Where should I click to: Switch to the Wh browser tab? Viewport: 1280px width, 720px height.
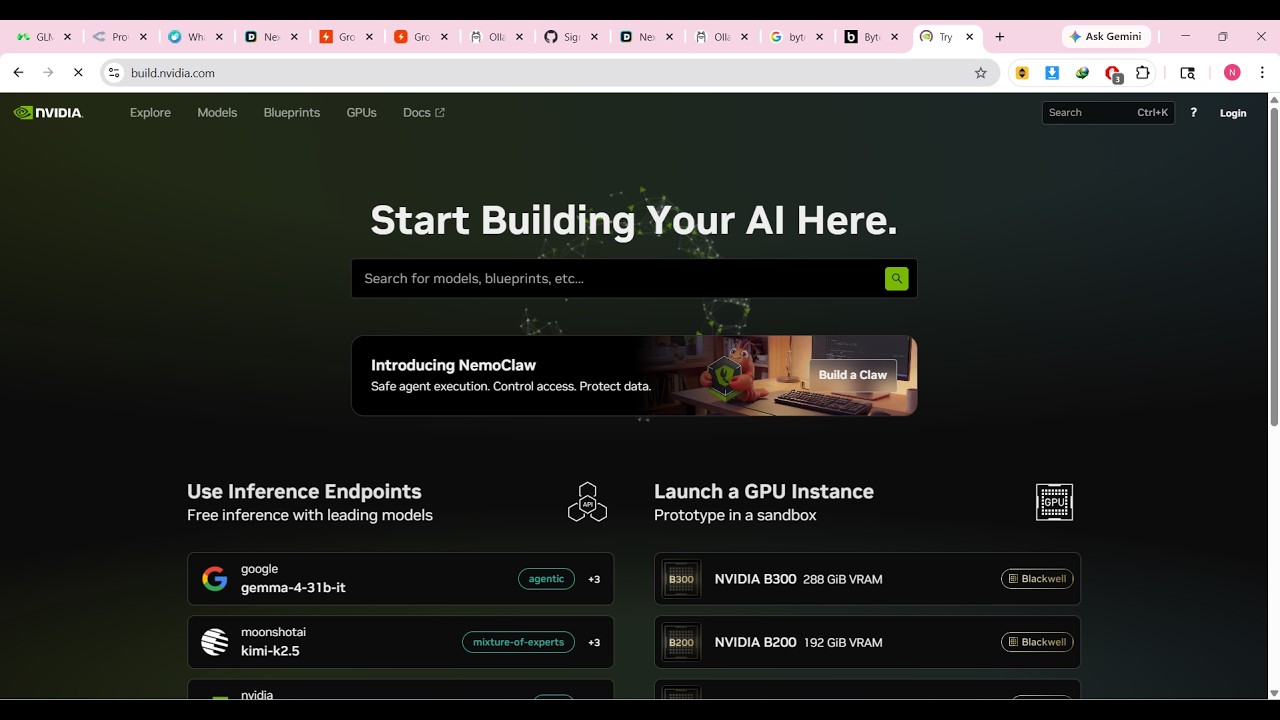click(x=196, y=37)
